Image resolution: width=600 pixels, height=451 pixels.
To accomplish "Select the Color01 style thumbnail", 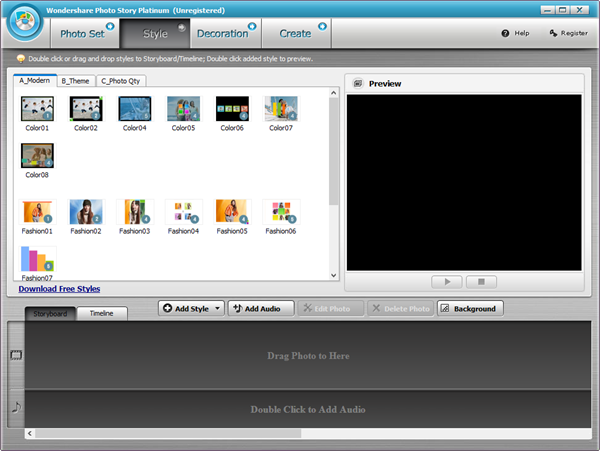I will click(x=38, y=108).
